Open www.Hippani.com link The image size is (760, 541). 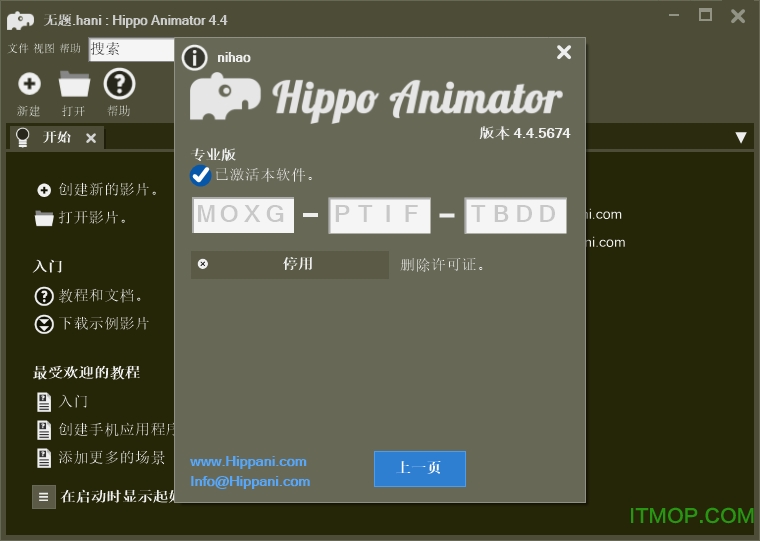(248, 461)
